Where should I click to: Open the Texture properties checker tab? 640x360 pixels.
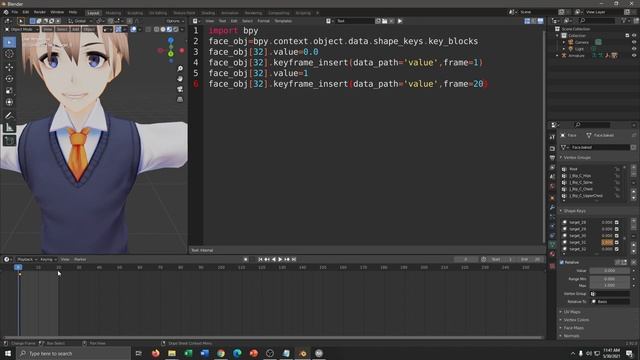click(x=552, y=266)
